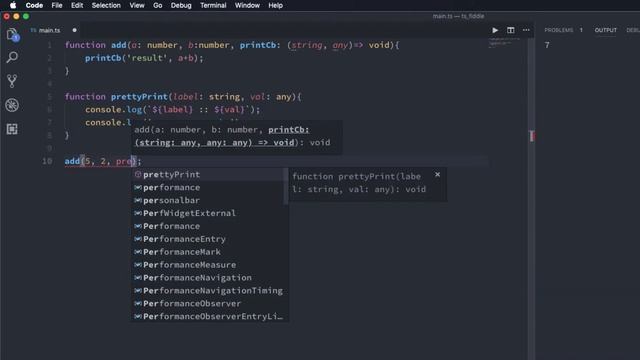Click the red error marker in overview ruler
The height and width of the screenshot is (360, 640).
(x=531, y=136)
